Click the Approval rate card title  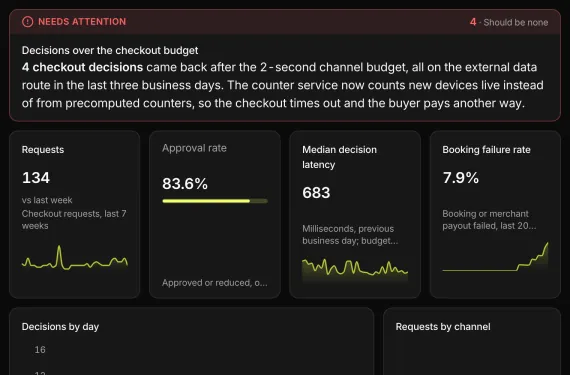[194, 148]
